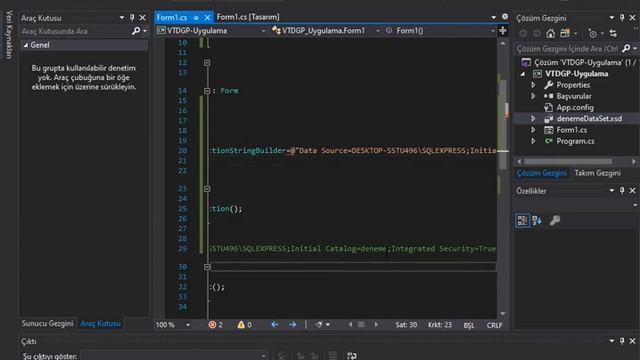Click the code cleanup broom icon
The width and height of the screenshot is (640, 360).
click(x=319, y=324)
